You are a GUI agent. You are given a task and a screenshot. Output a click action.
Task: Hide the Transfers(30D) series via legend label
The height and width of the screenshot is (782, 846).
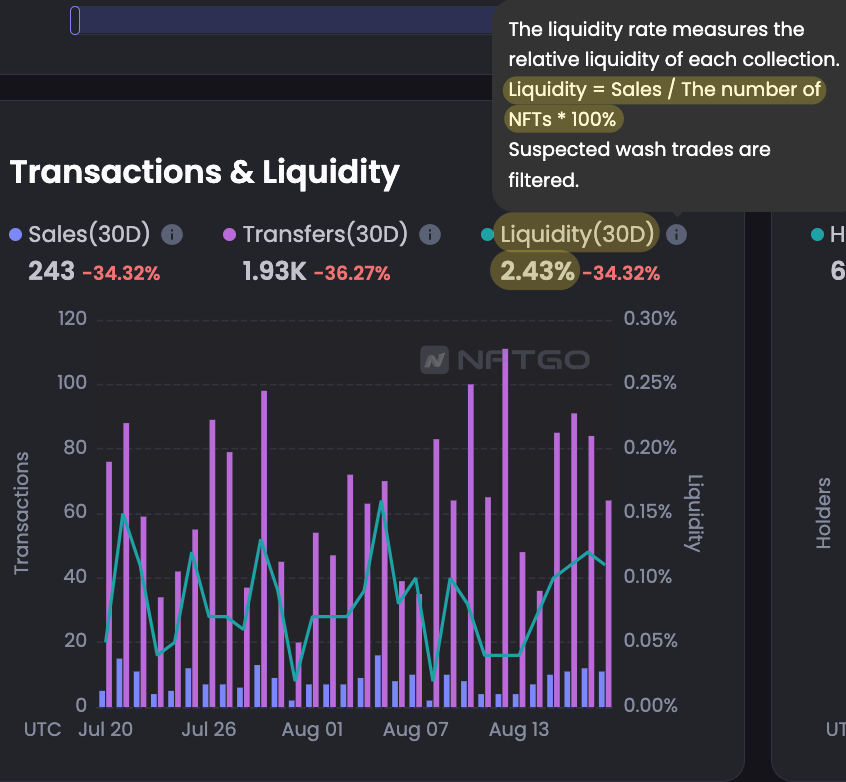click(x=325, y=235)
